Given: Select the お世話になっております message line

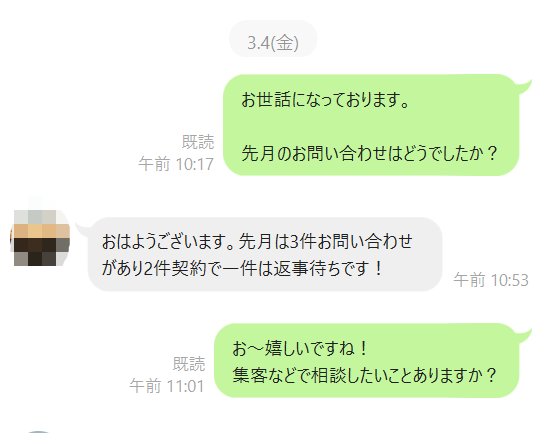Looking at the screenshot, I should click(325, 99).
